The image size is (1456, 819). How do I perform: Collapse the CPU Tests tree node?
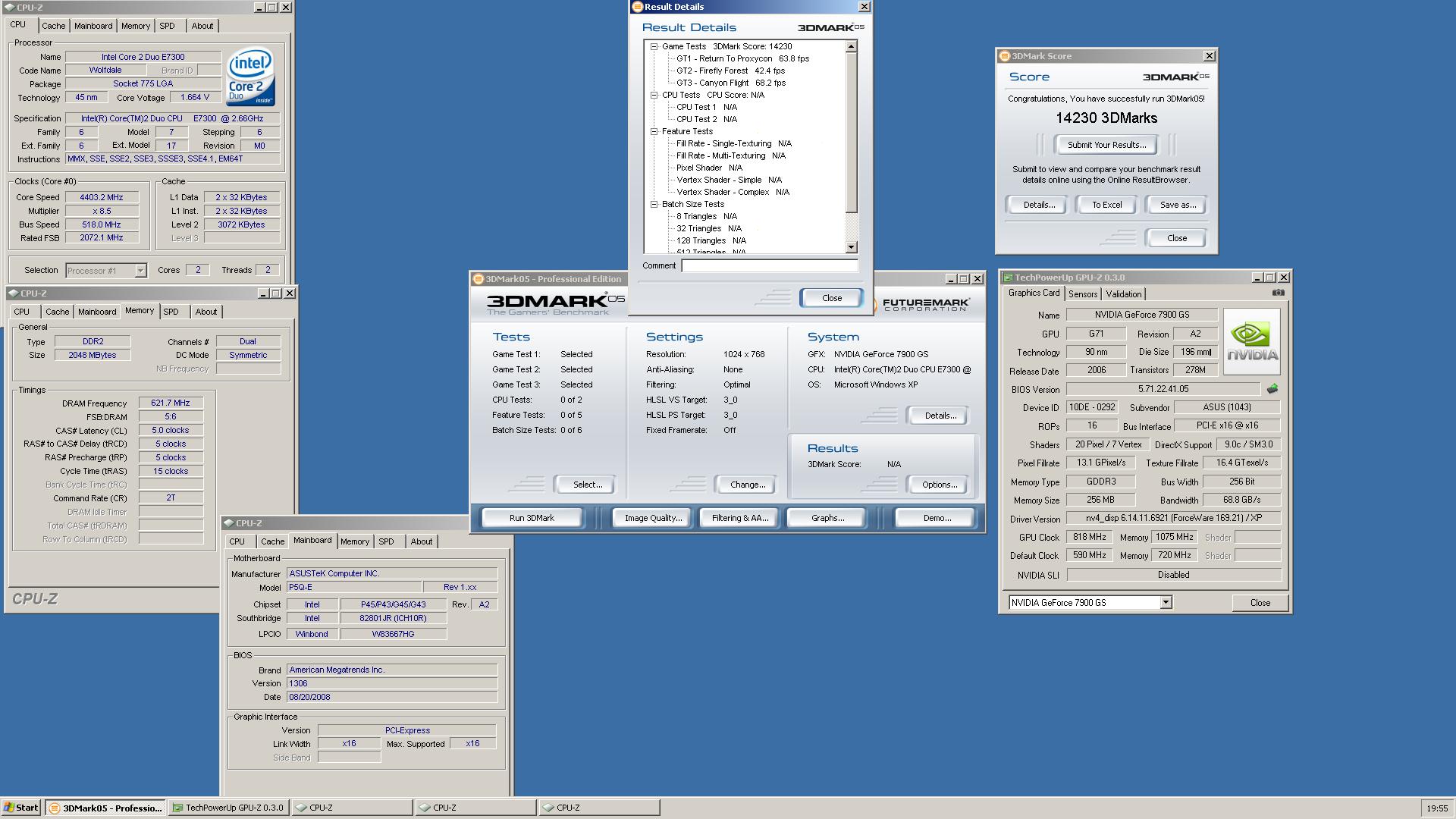(x=654, y=95)
